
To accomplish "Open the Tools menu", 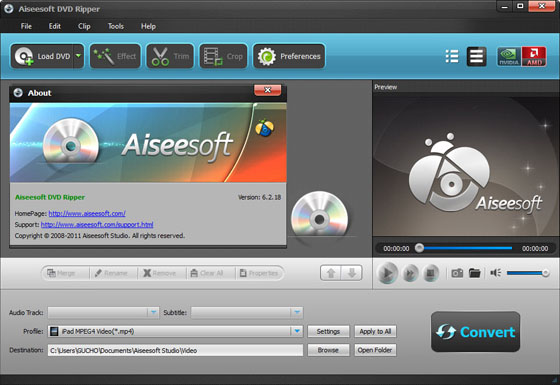I will click(x=116, y=26).
